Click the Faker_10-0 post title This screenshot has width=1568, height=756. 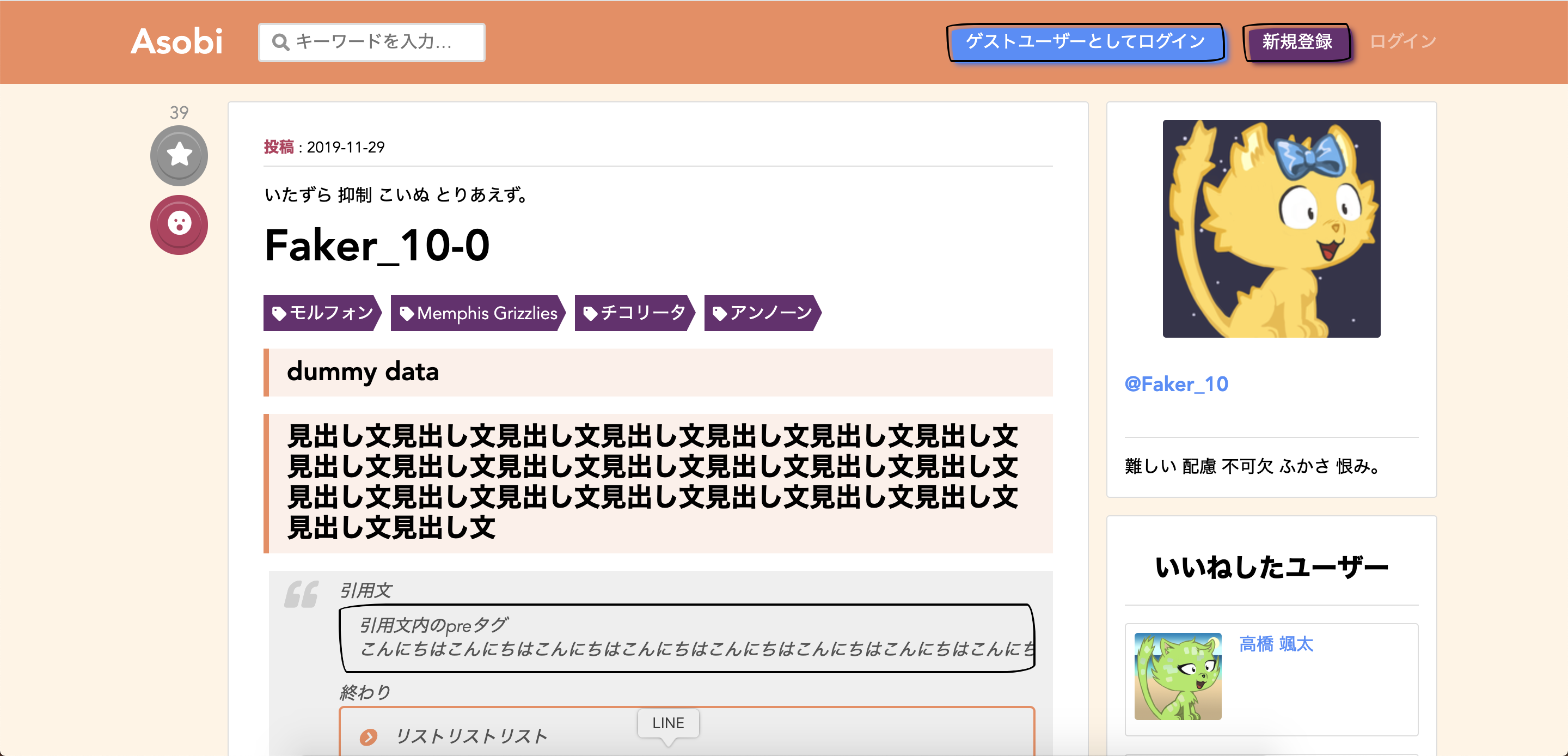click(377, 246)
